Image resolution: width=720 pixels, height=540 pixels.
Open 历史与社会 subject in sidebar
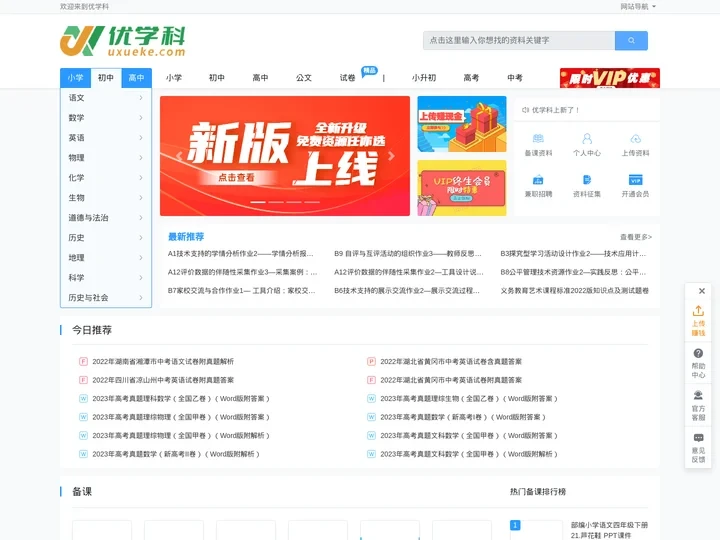106,298
